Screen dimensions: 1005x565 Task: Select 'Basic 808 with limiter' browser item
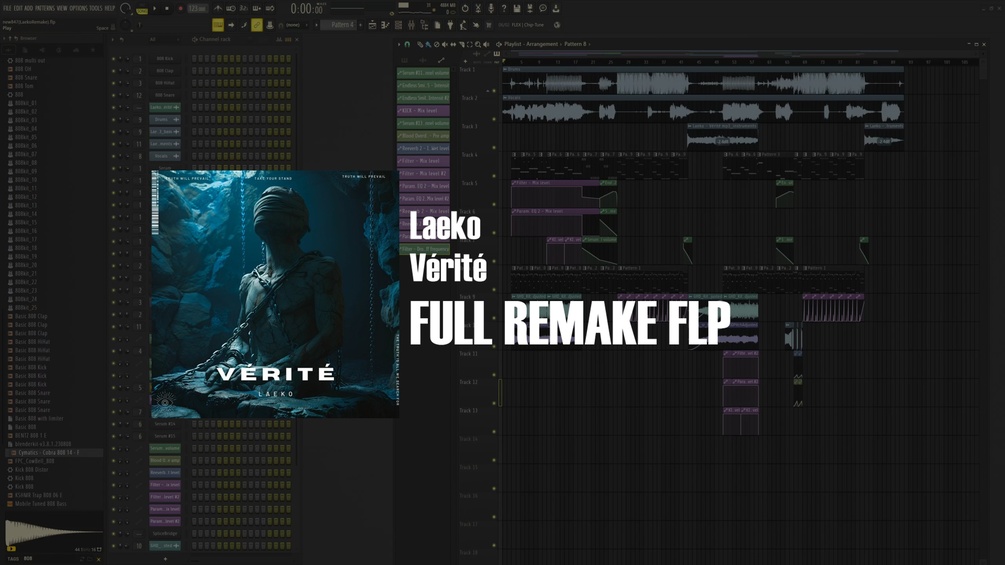(38, 418)
